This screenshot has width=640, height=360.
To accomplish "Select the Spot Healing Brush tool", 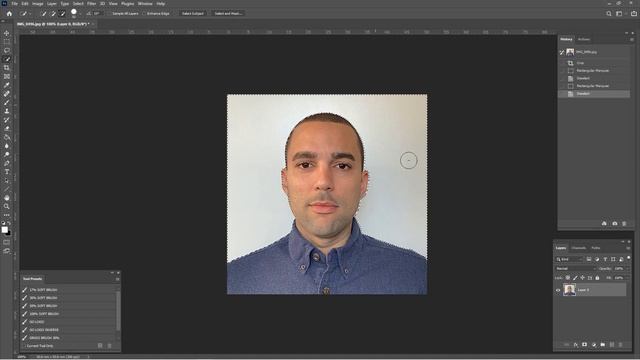I will pyautogui.click(x=7, y=93).
